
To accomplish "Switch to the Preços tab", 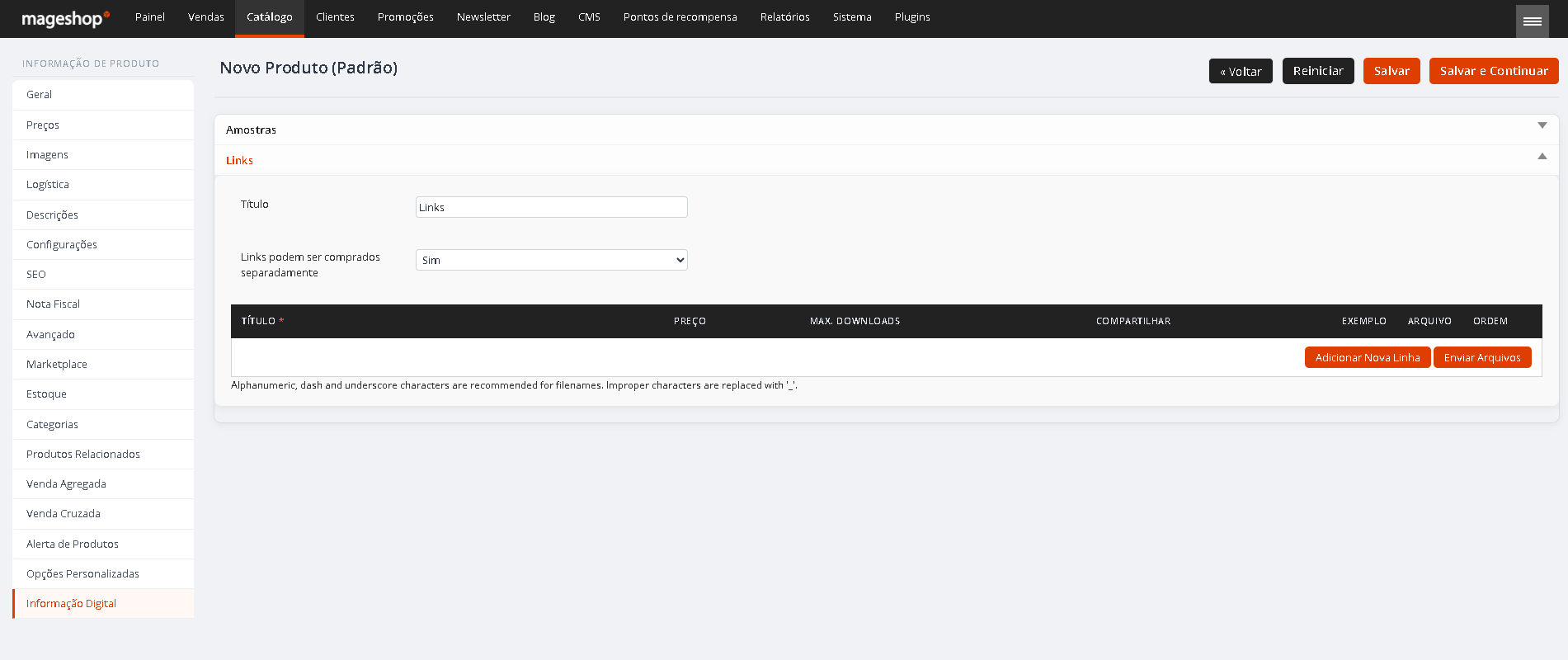I will tap(103, 125).
